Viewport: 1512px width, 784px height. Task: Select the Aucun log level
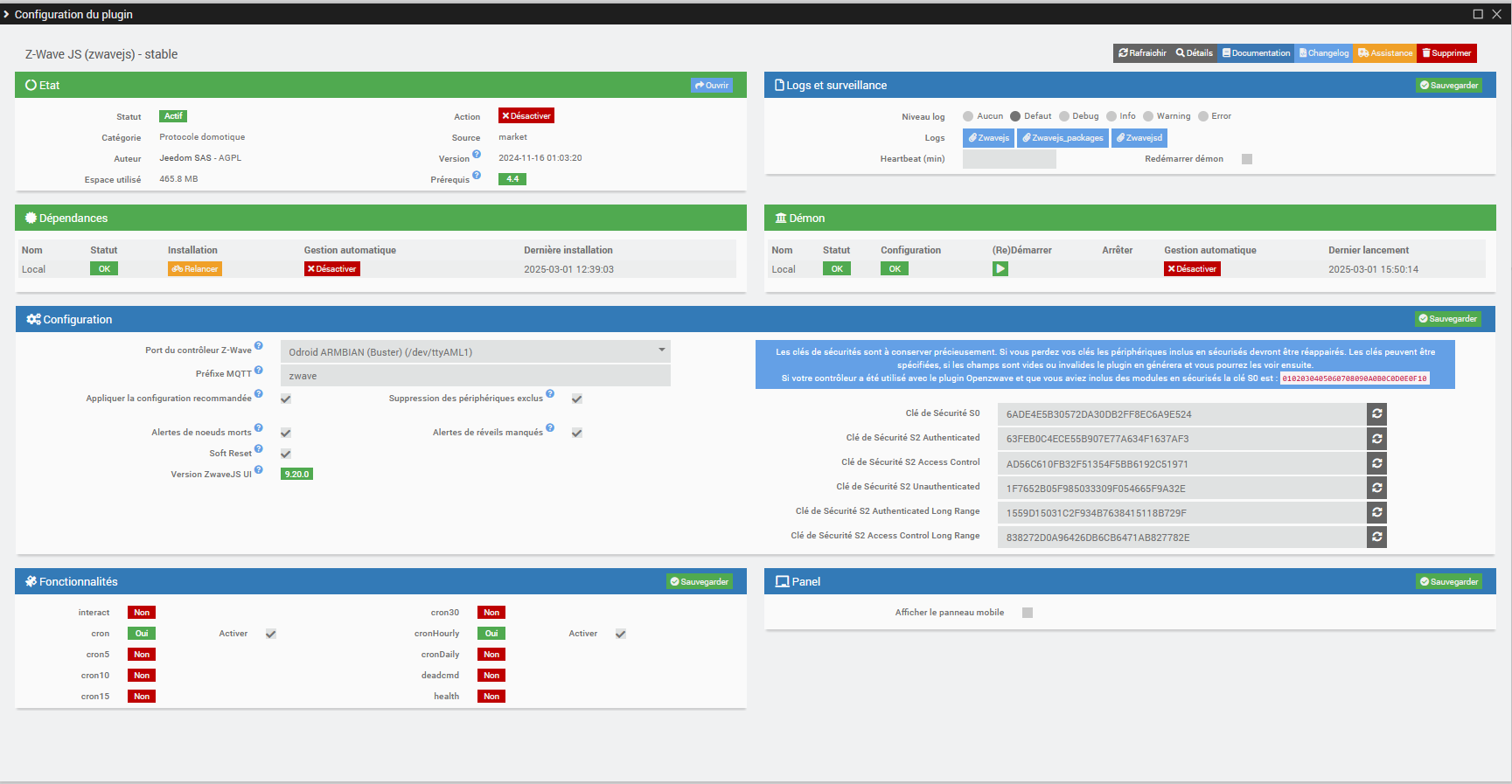coord(968,116)
